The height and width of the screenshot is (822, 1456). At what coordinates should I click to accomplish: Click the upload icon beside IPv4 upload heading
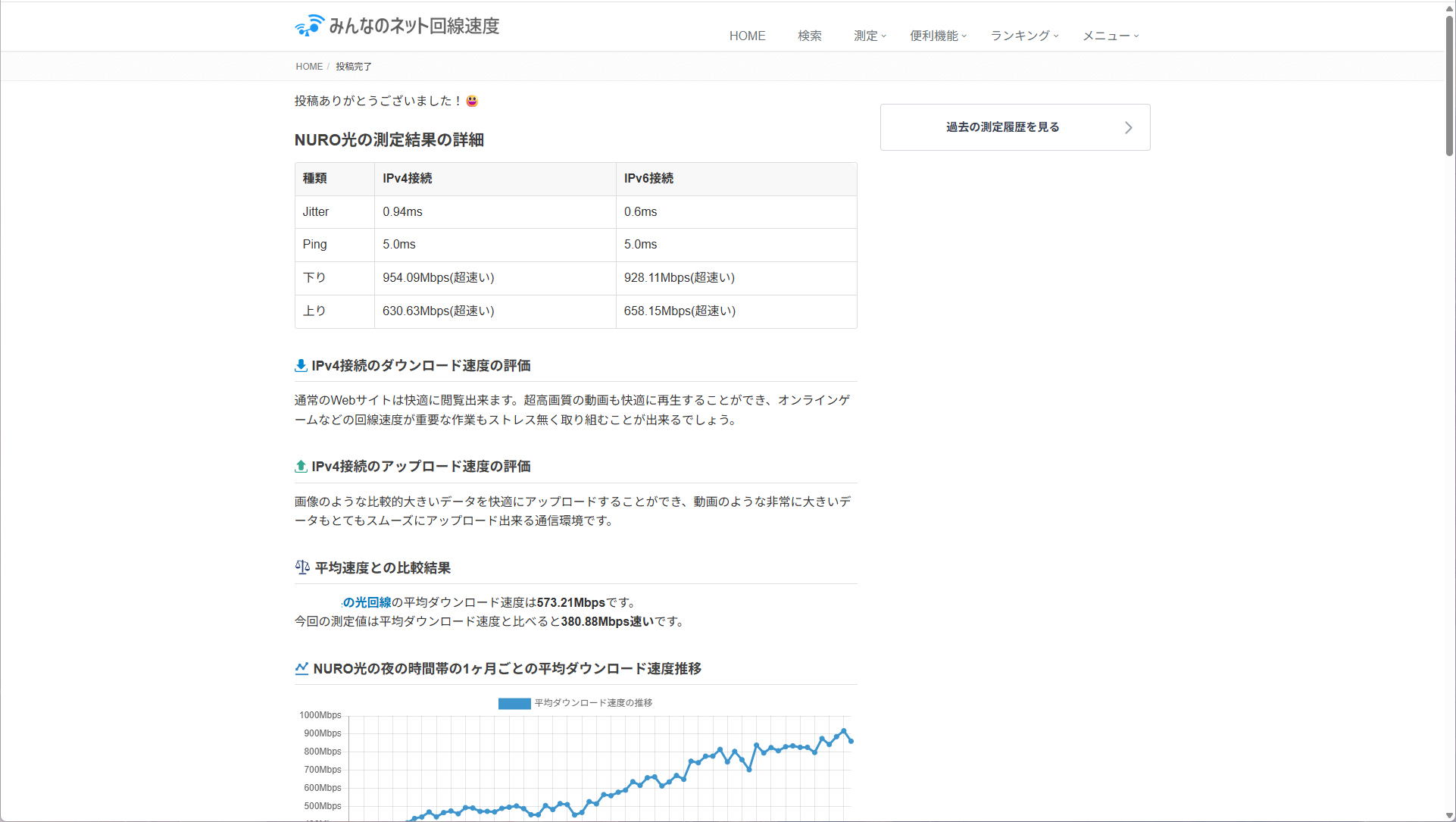click(x=301, y=467)
